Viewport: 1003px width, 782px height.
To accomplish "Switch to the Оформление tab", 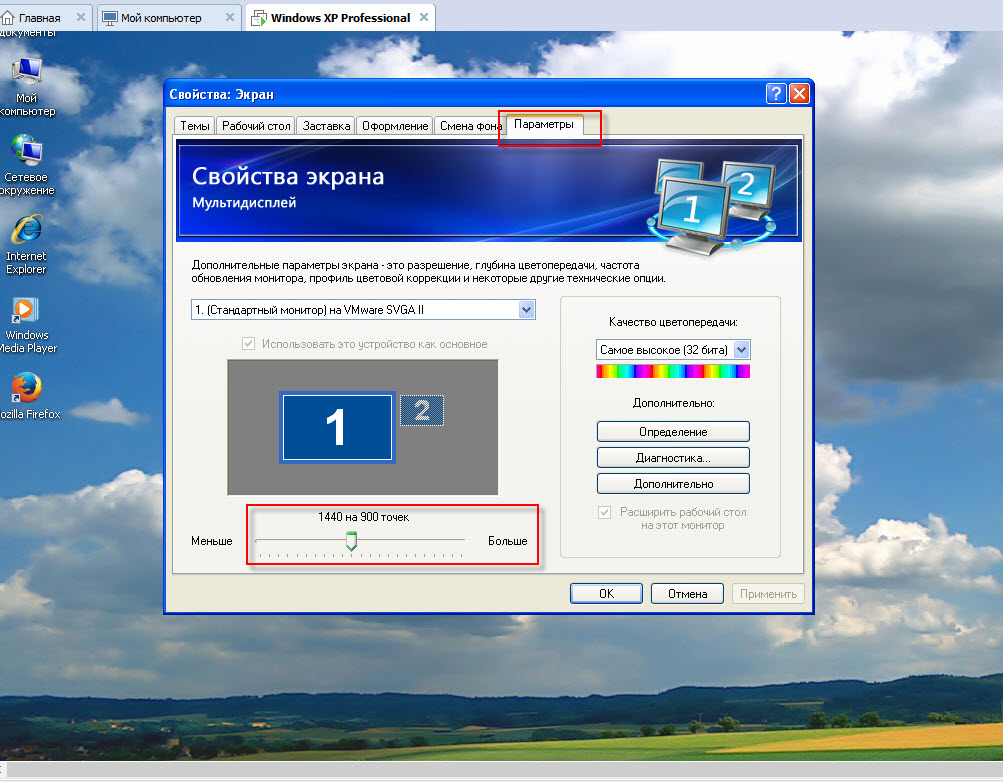I will coord(395,126).
